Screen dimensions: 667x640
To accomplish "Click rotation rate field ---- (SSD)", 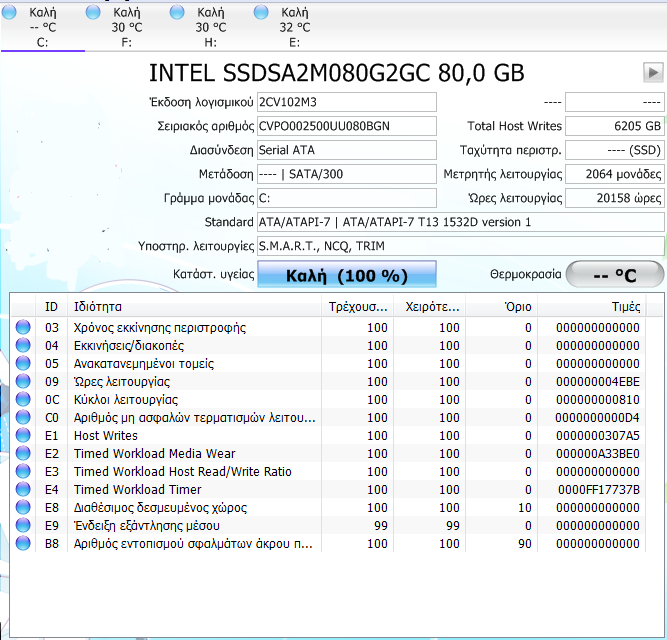I will [615, 150].
